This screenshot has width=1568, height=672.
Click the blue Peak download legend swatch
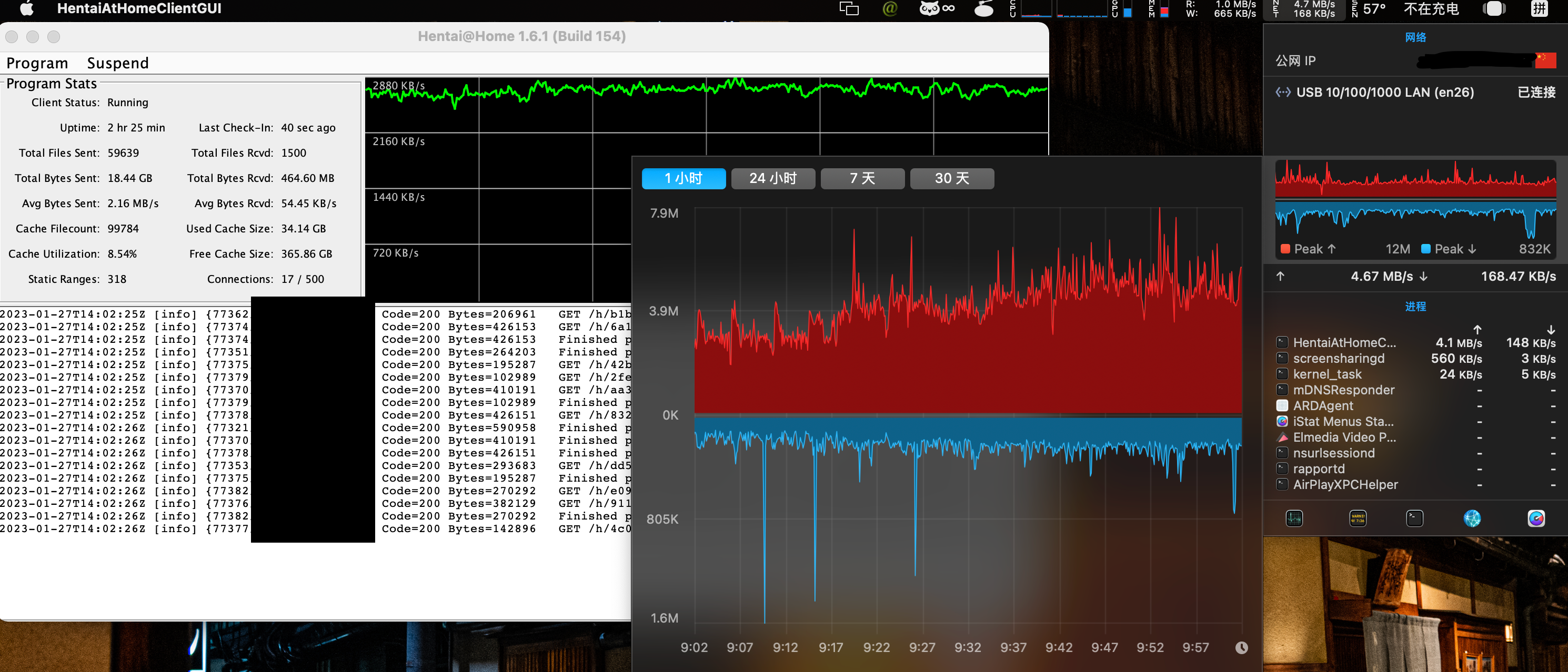click(x=1425, y=249)
